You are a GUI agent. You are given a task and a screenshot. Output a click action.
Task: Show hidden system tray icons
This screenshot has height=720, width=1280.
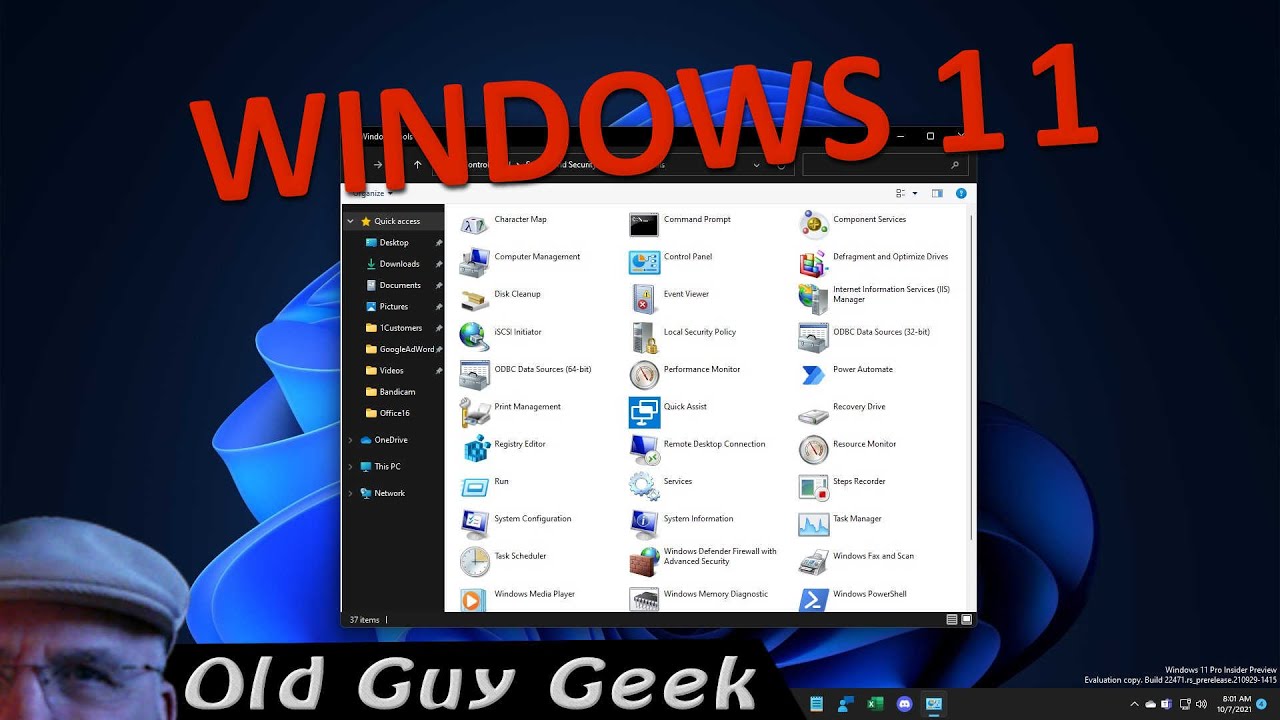(1134, 704)
